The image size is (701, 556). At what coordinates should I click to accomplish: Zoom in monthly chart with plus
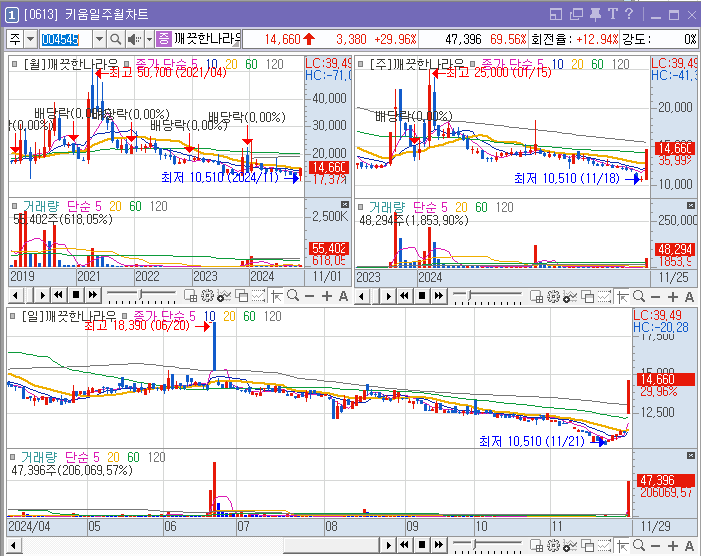[x=327, y=296]
